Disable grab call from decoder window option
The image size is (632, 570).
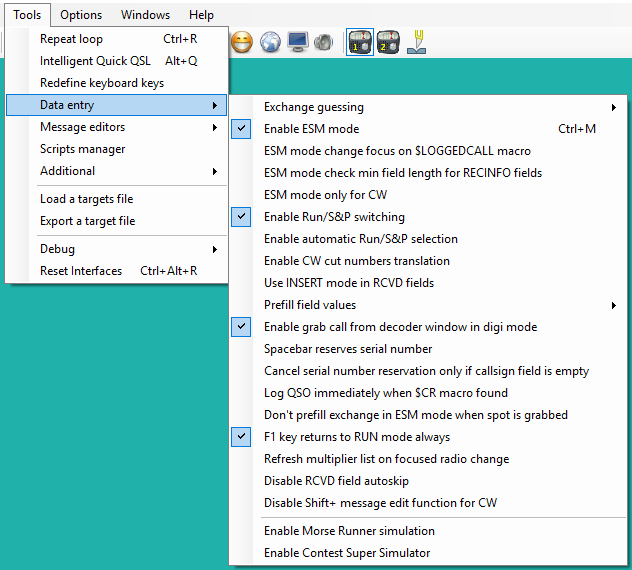tap(428, 327)
